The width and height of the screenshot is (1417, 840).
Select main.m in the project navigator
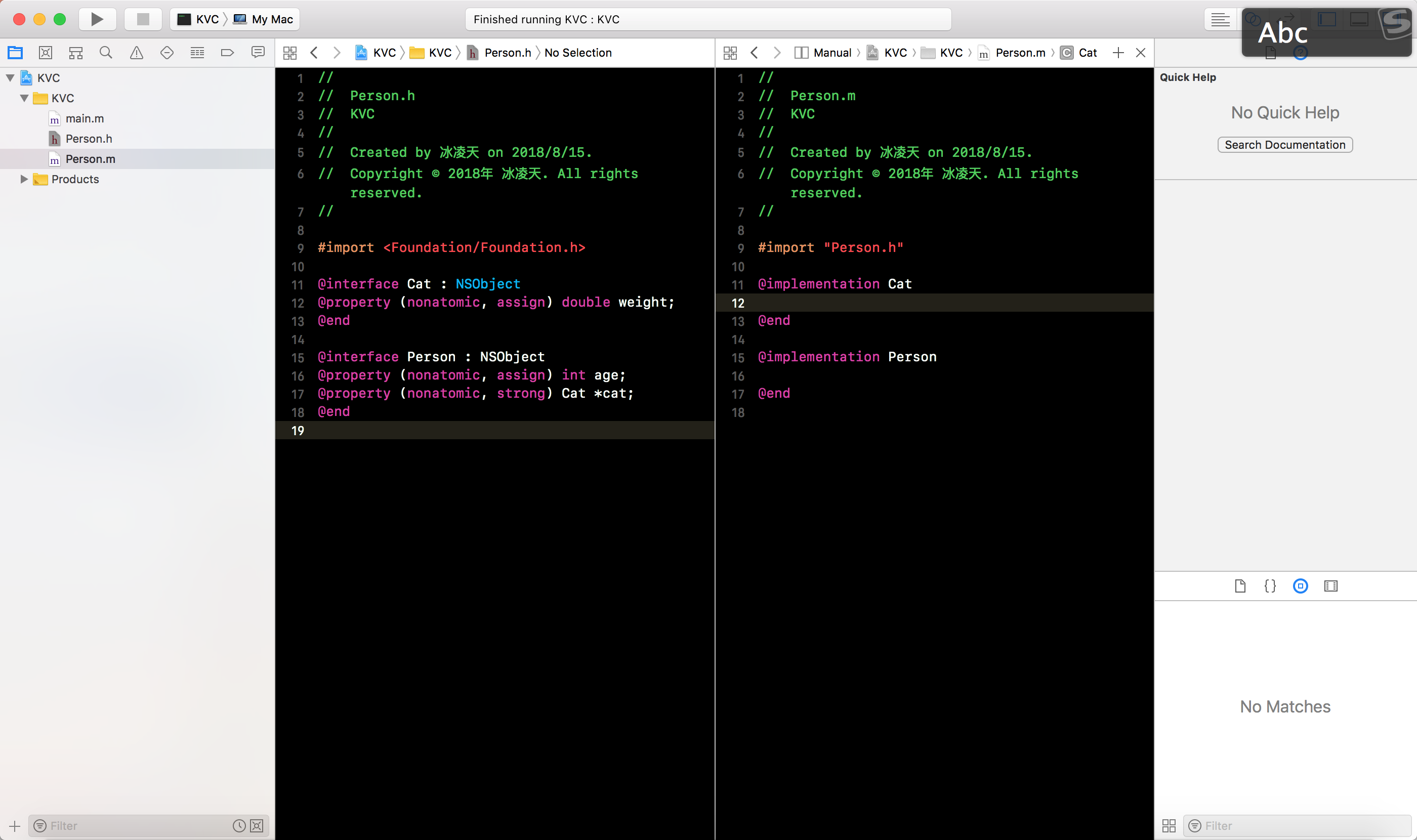85,119
